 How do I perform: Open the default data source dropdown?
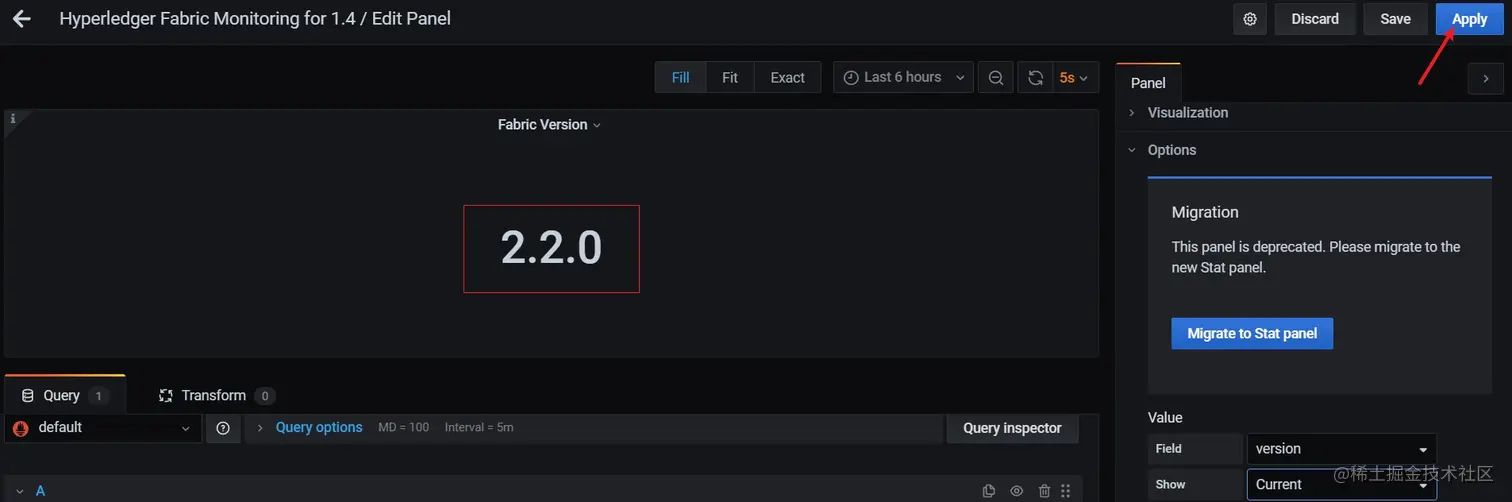[103, 428]
